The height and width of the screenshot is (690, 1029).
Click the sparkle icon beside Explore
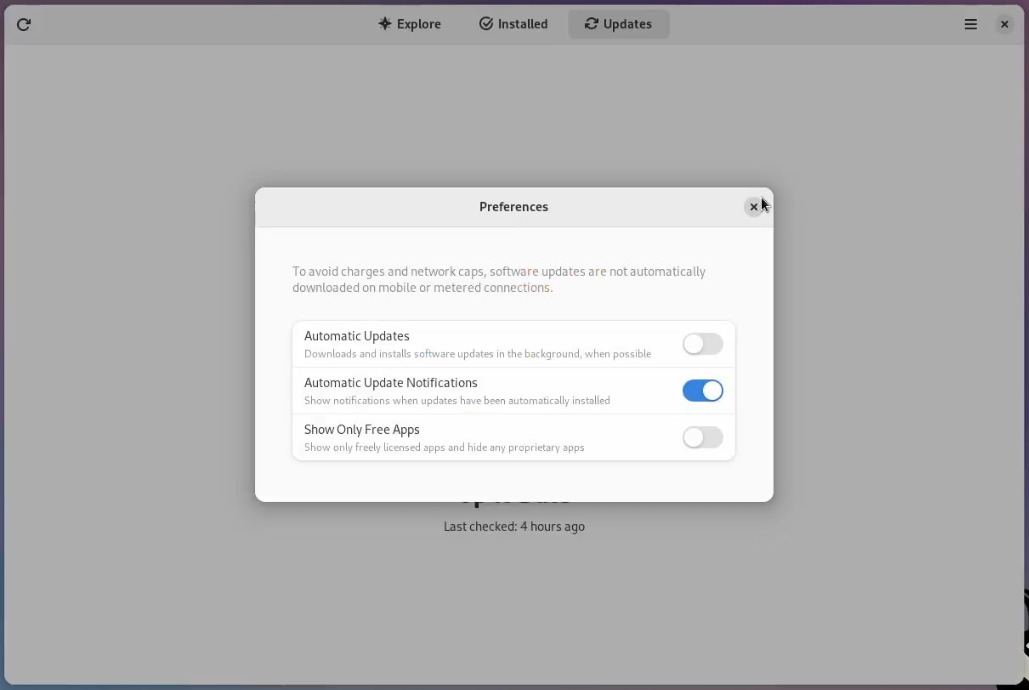[x=385, y=24]
